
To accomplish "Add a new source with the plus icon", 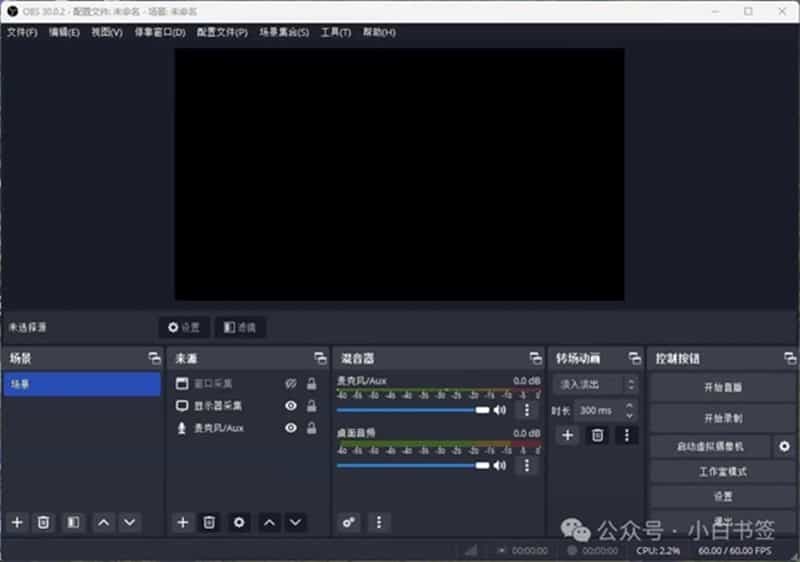I will pos(182,522).
